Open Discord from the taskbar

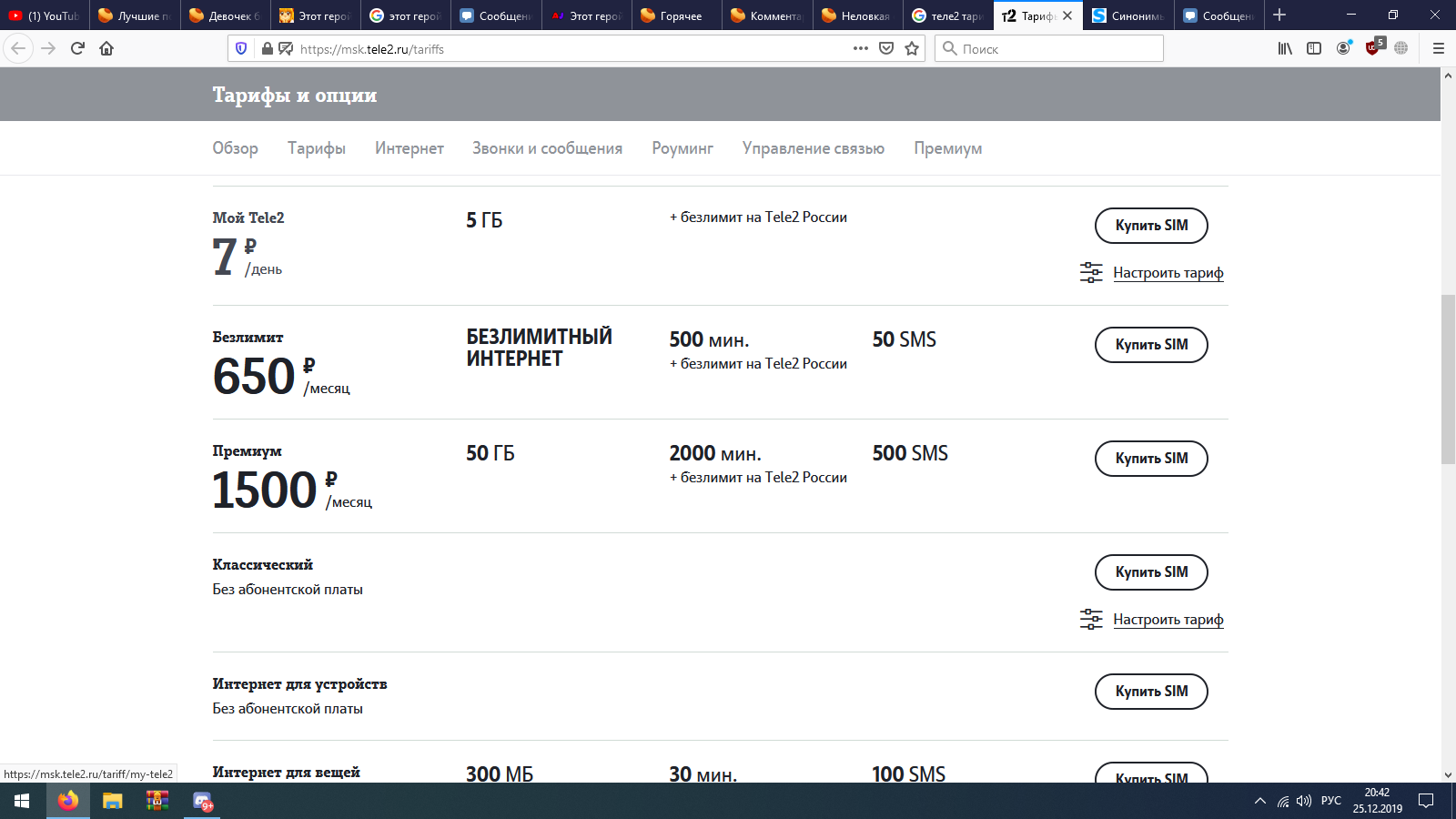203,801
